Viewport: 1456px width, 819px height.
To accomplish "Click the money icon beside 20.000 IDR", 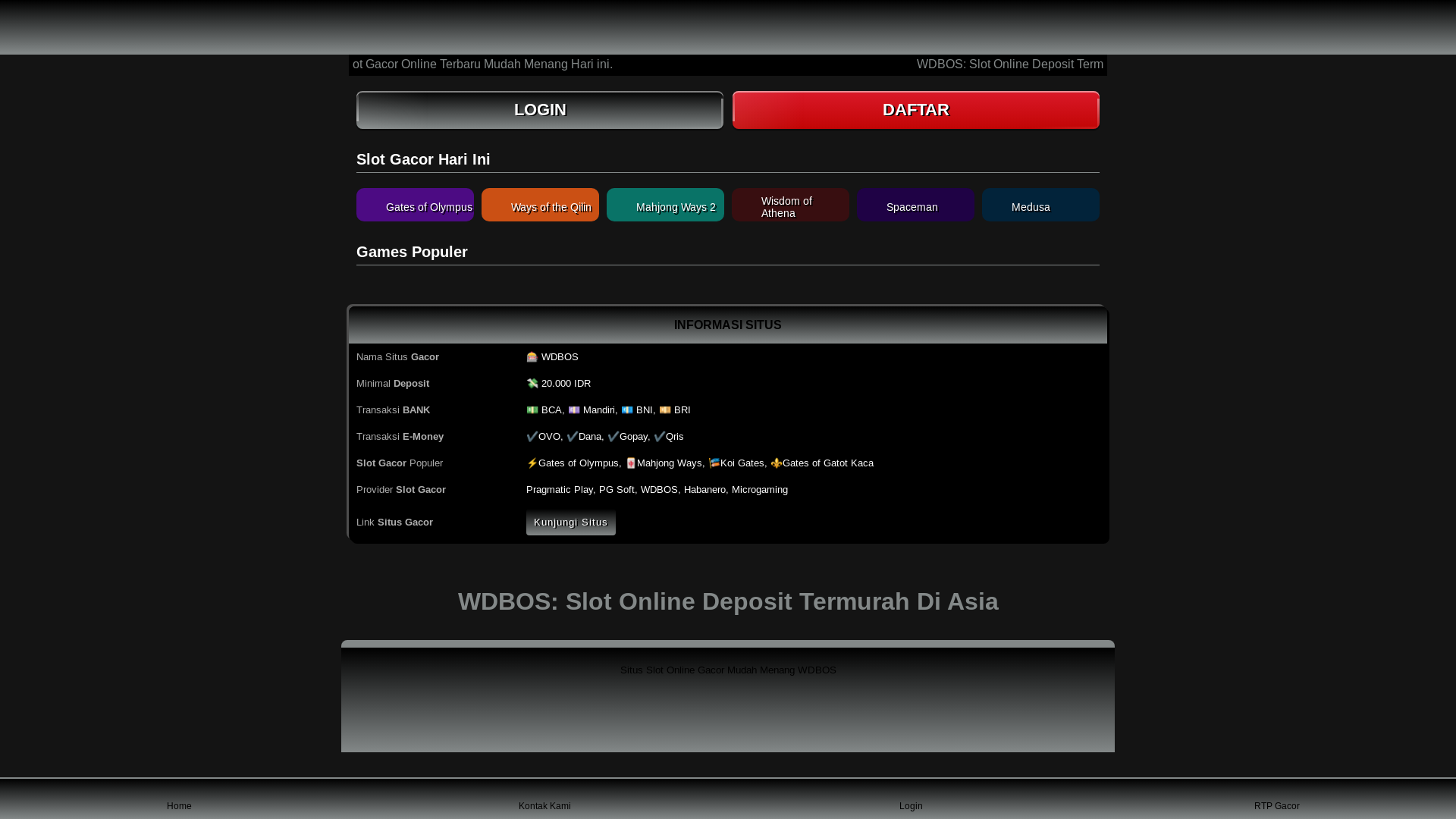I will click(x=532, y=384).
